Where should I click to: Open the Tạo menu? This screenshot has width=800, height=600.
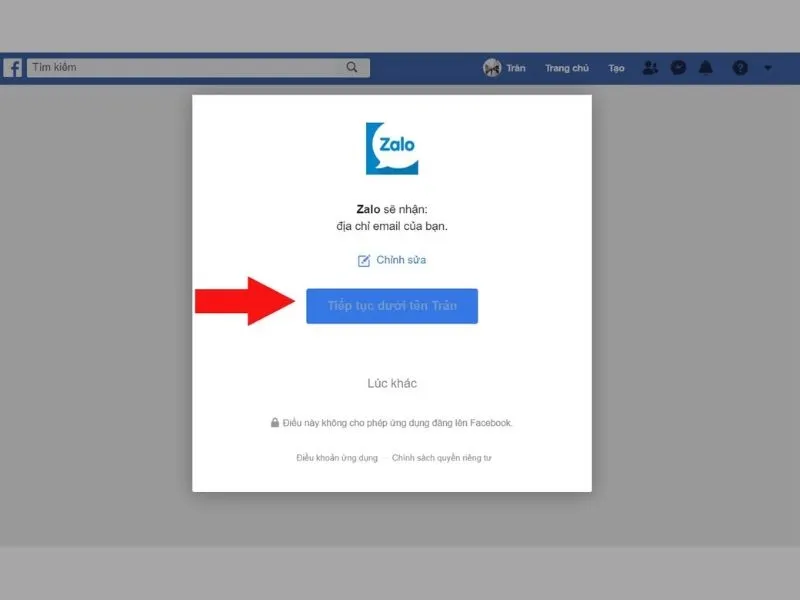[x=616, y=68]
